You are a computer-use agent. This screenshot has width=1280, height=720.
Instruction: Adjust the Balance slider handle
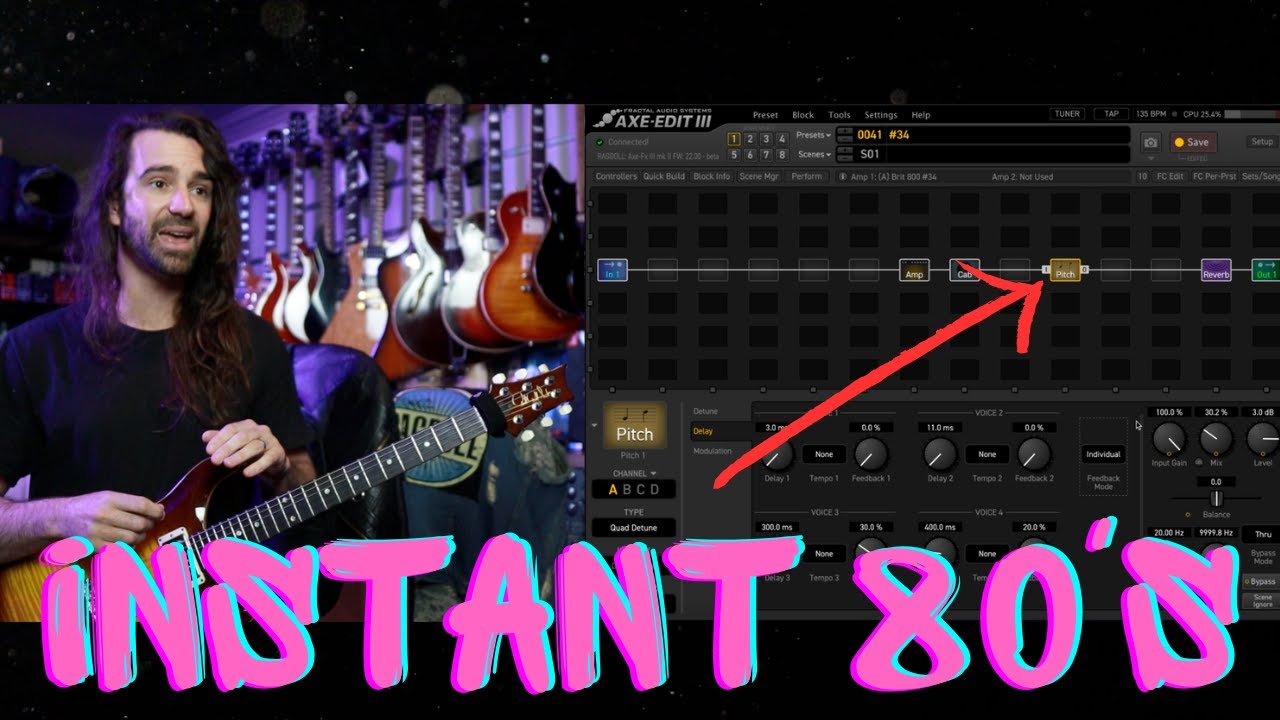coord(1216,498)
